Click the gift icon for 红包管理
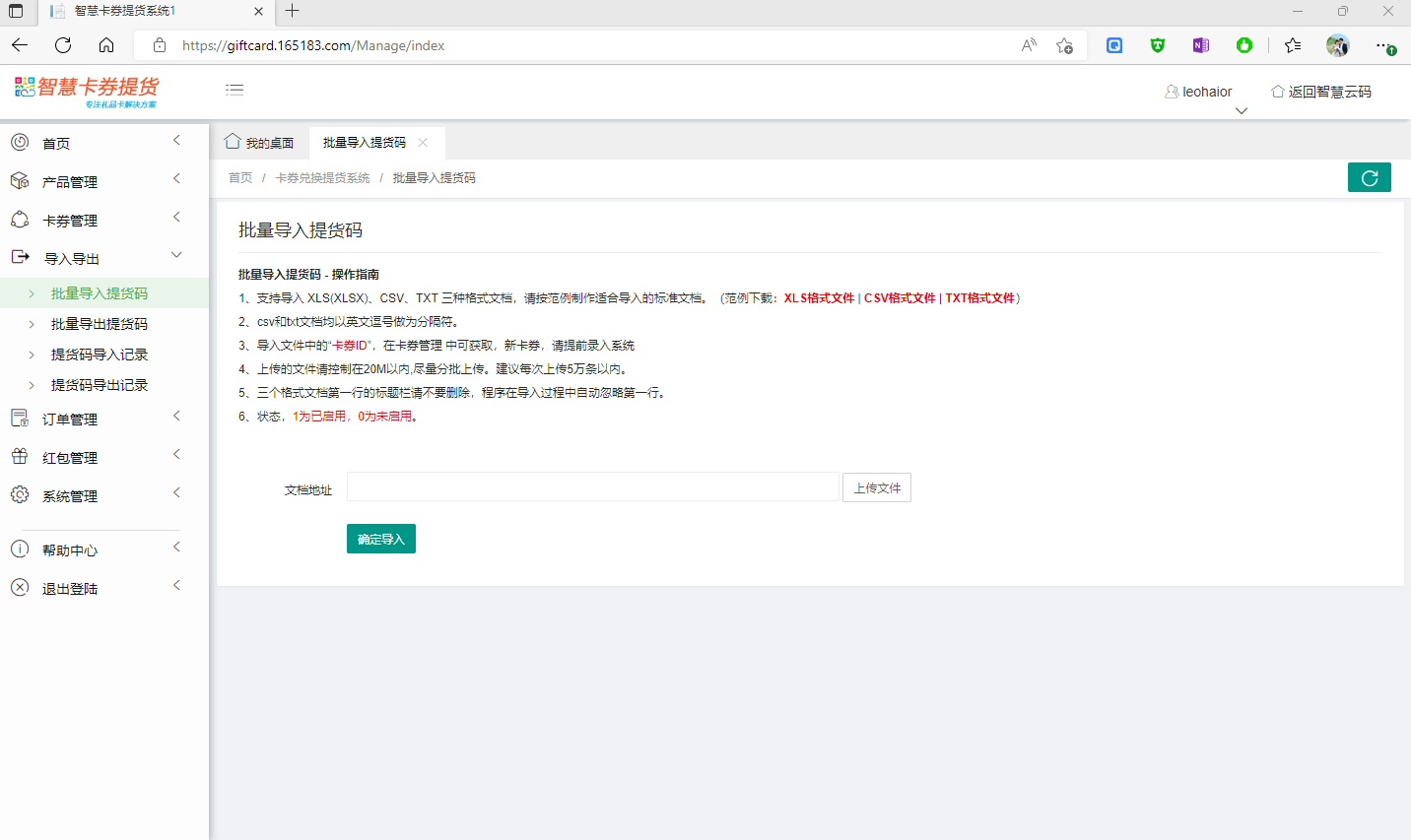This screenshot has height=840, width=1411. coord(20,457)
